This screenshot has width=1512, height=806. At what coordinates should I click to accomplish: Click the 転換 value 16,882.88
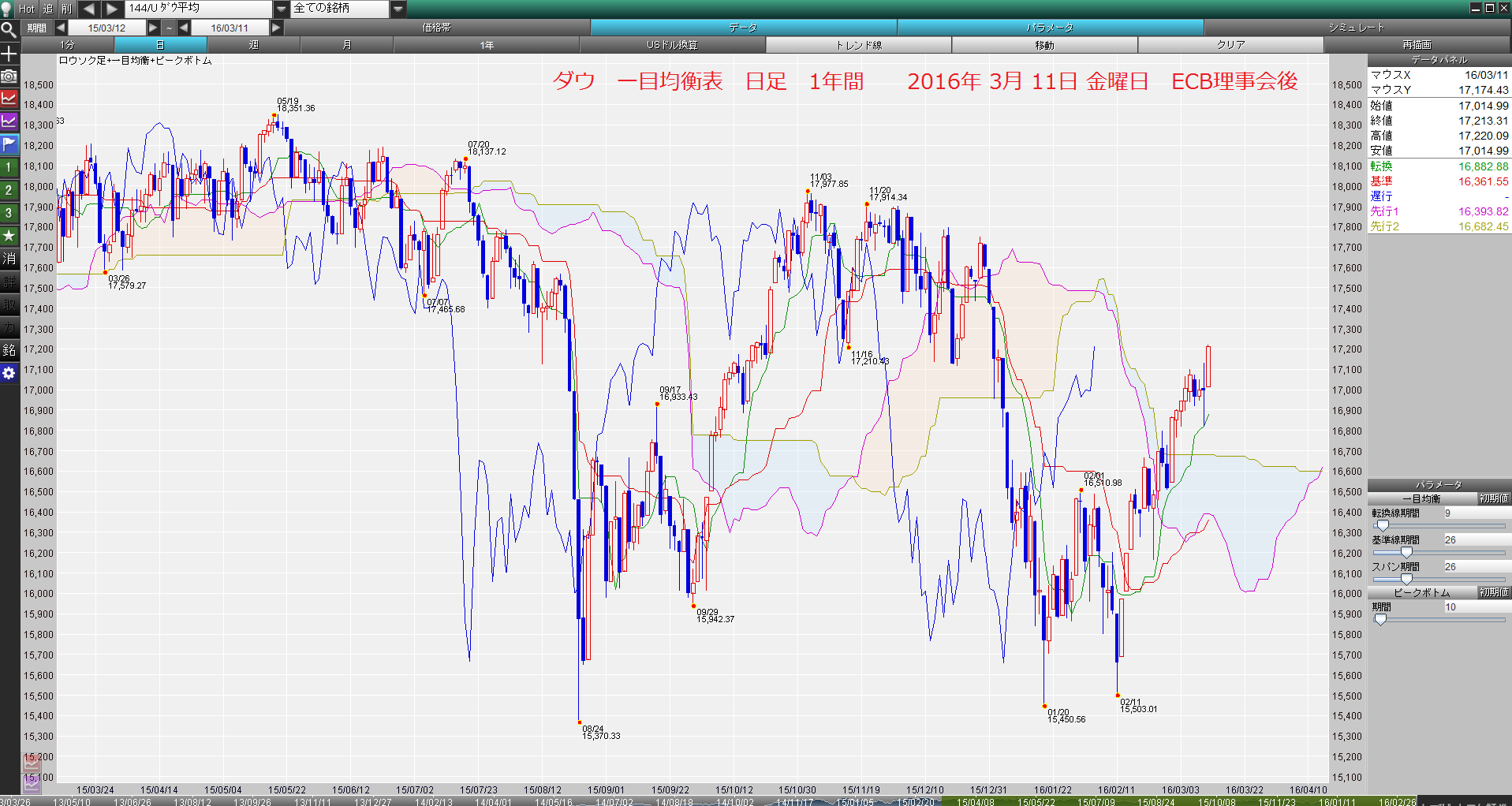coord(1483,166)
